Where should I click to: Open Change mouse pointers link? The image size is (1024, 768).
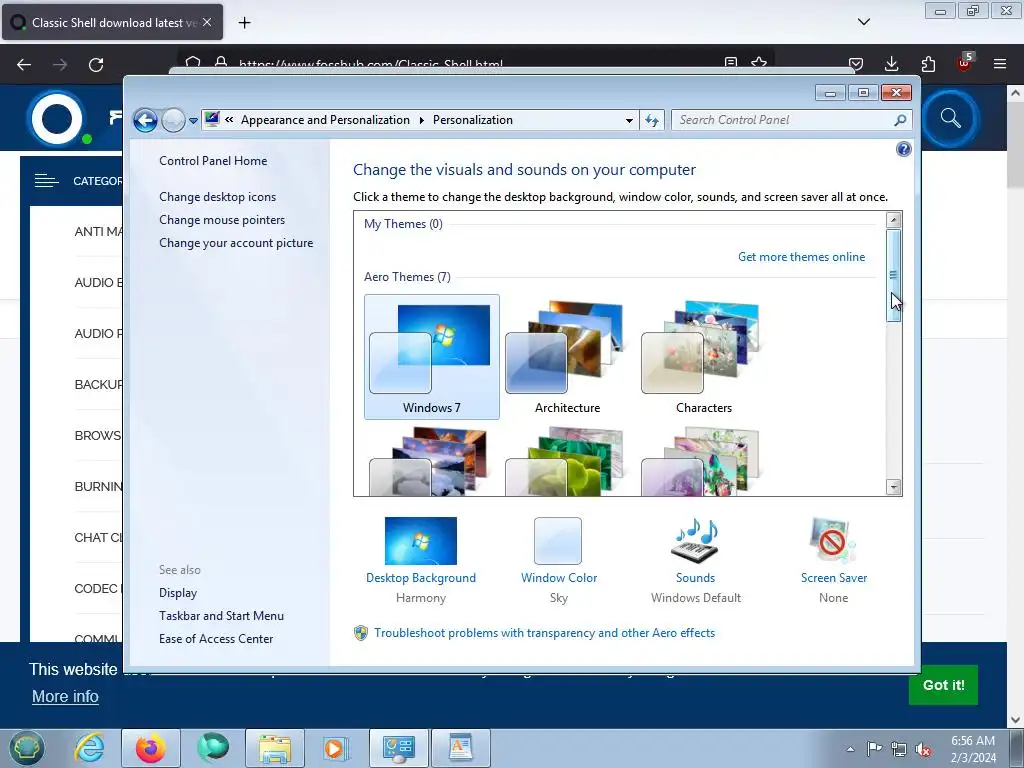(x=222, y=219)
